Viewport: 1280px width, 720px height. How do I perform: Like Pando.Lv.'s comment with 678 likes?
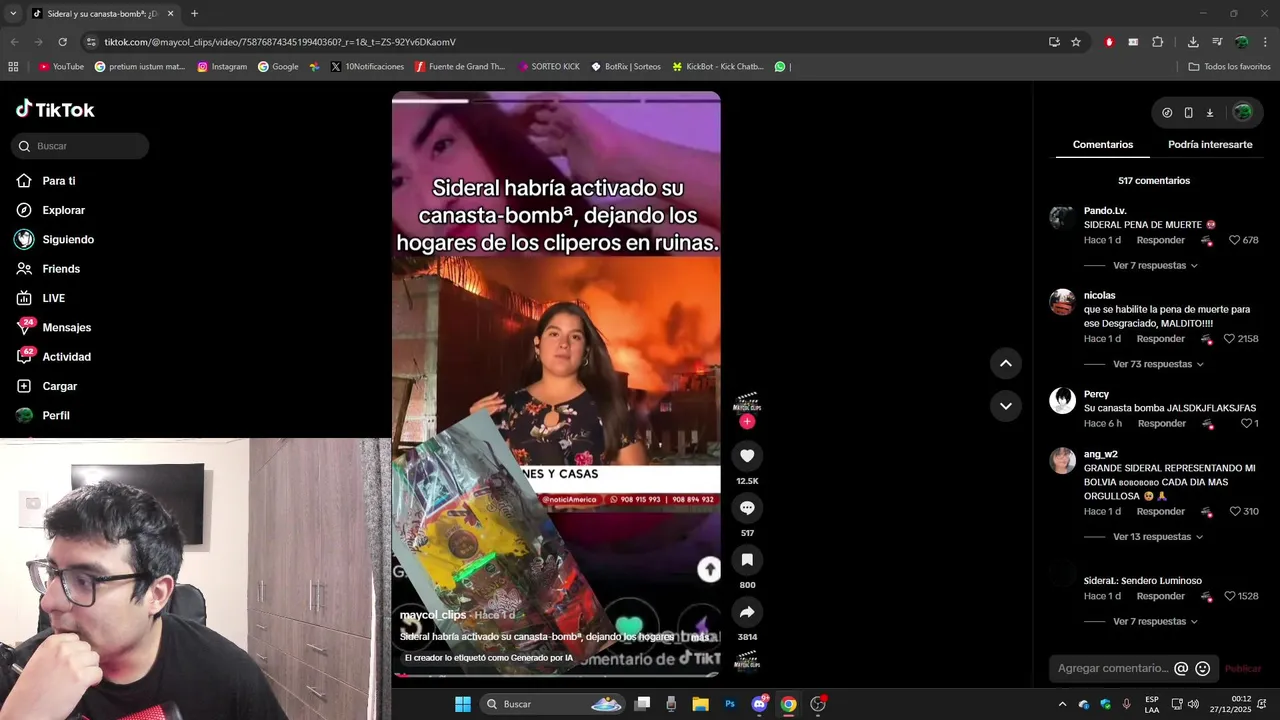(x=1235, y=240)
